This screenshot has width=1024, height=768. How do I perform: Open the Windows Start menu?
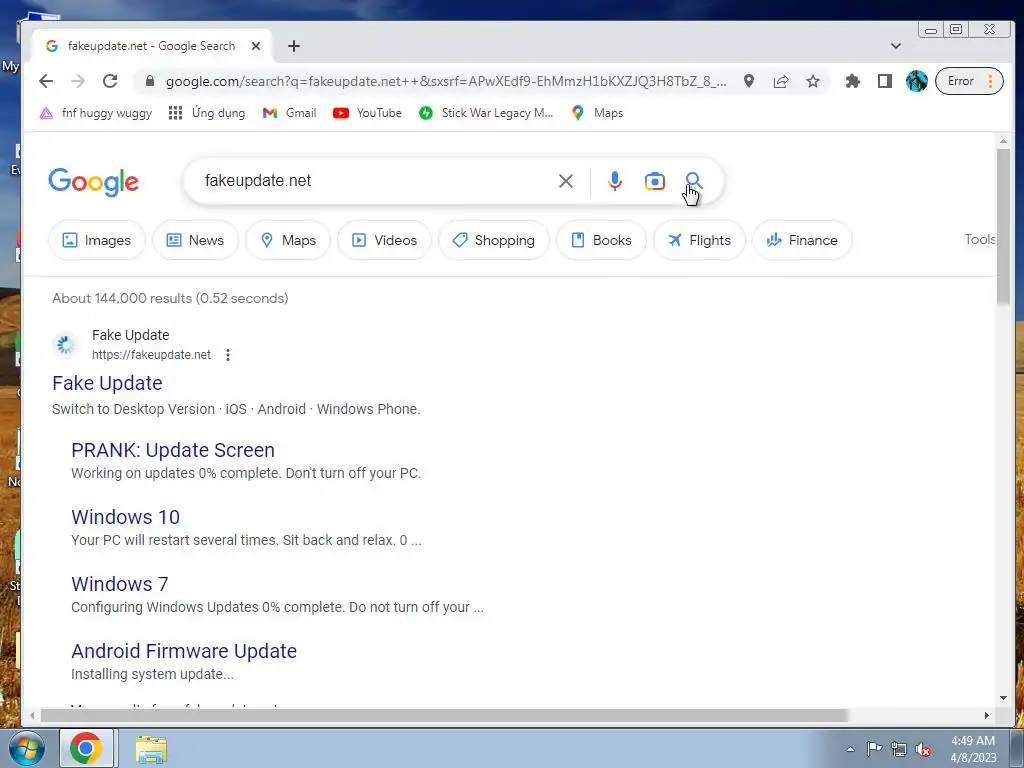coord(26,748)
